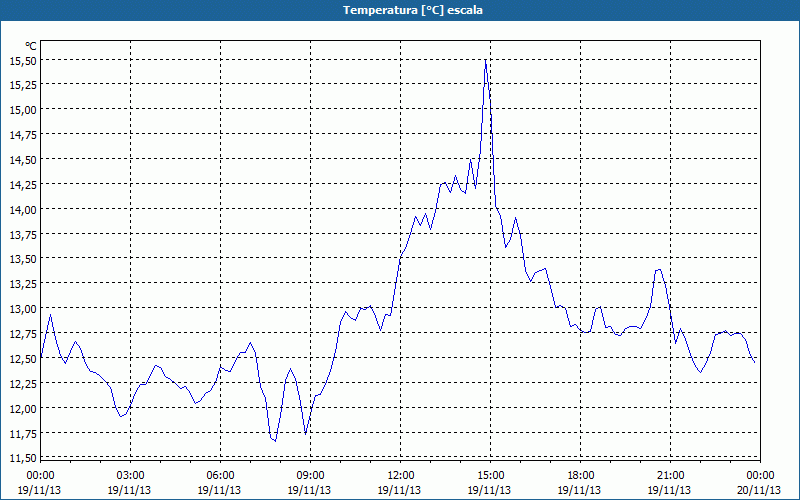Click the 14,75 y-axis value
Image resolution: width=800 pixels, height=500 pixels.
pos(23,134)
